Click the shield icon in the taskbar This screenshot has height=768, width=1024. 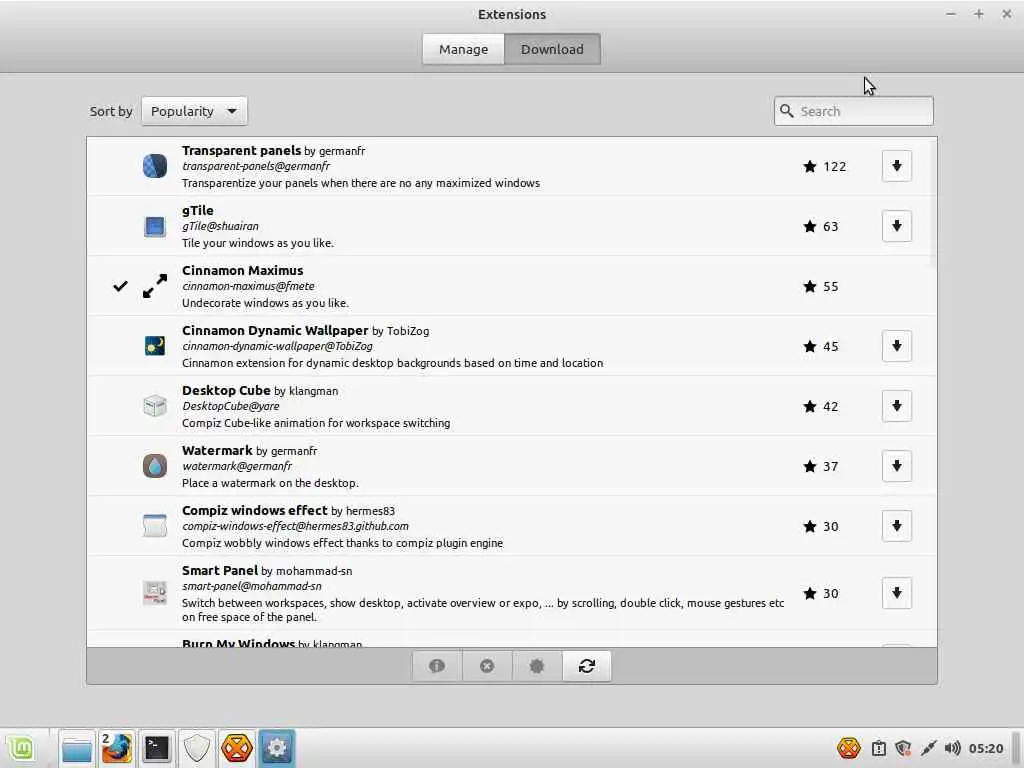[197, 748]
